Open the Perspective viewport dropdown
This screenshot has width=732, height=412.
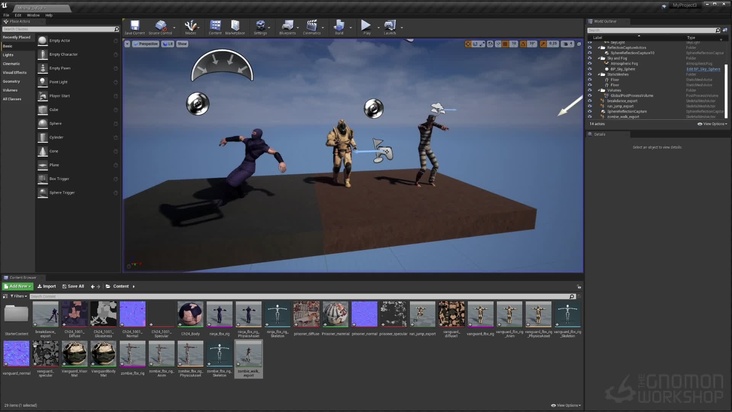(x=148, y=45)
